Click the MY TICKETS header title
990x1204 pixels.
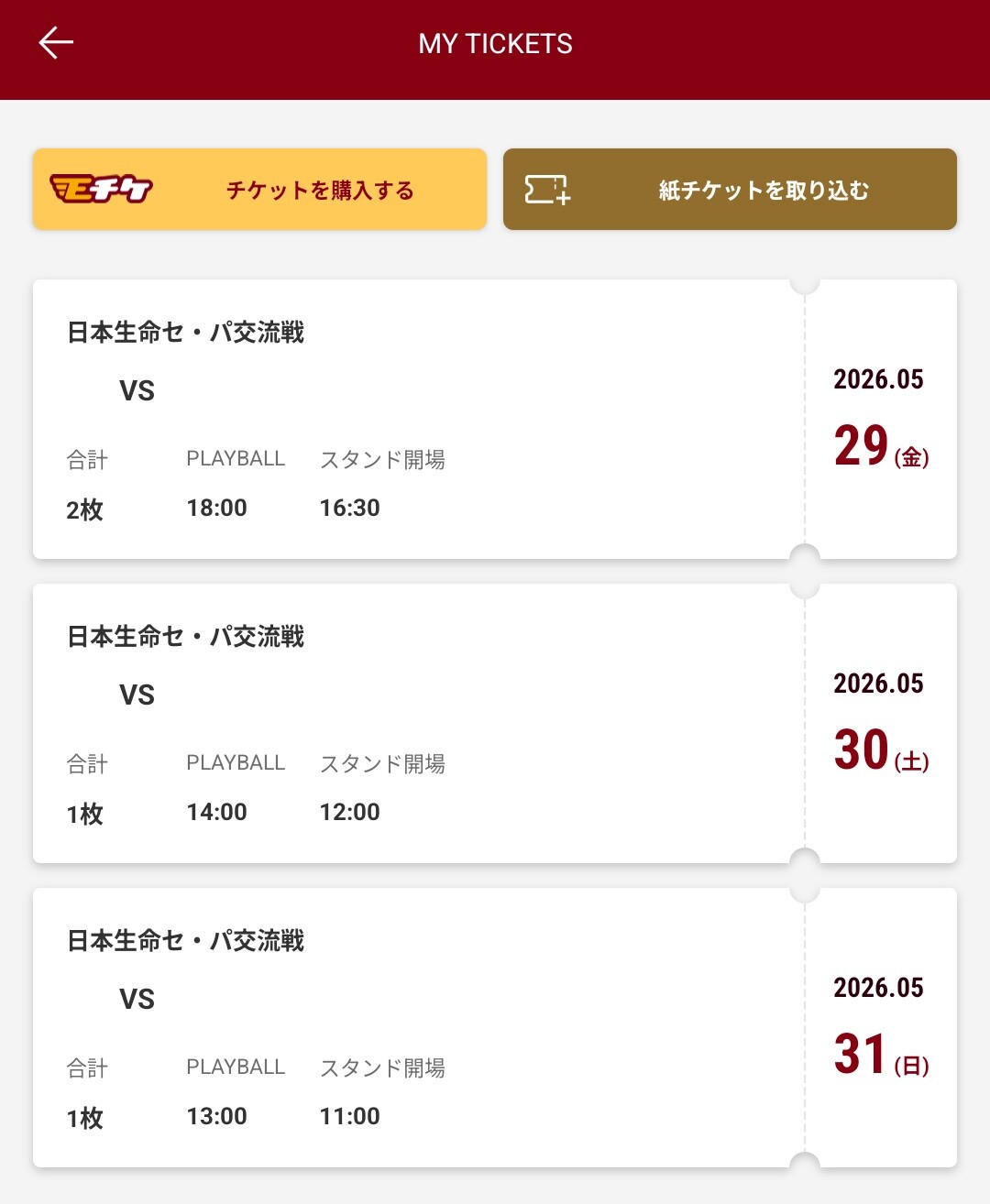tap(495, 44)
